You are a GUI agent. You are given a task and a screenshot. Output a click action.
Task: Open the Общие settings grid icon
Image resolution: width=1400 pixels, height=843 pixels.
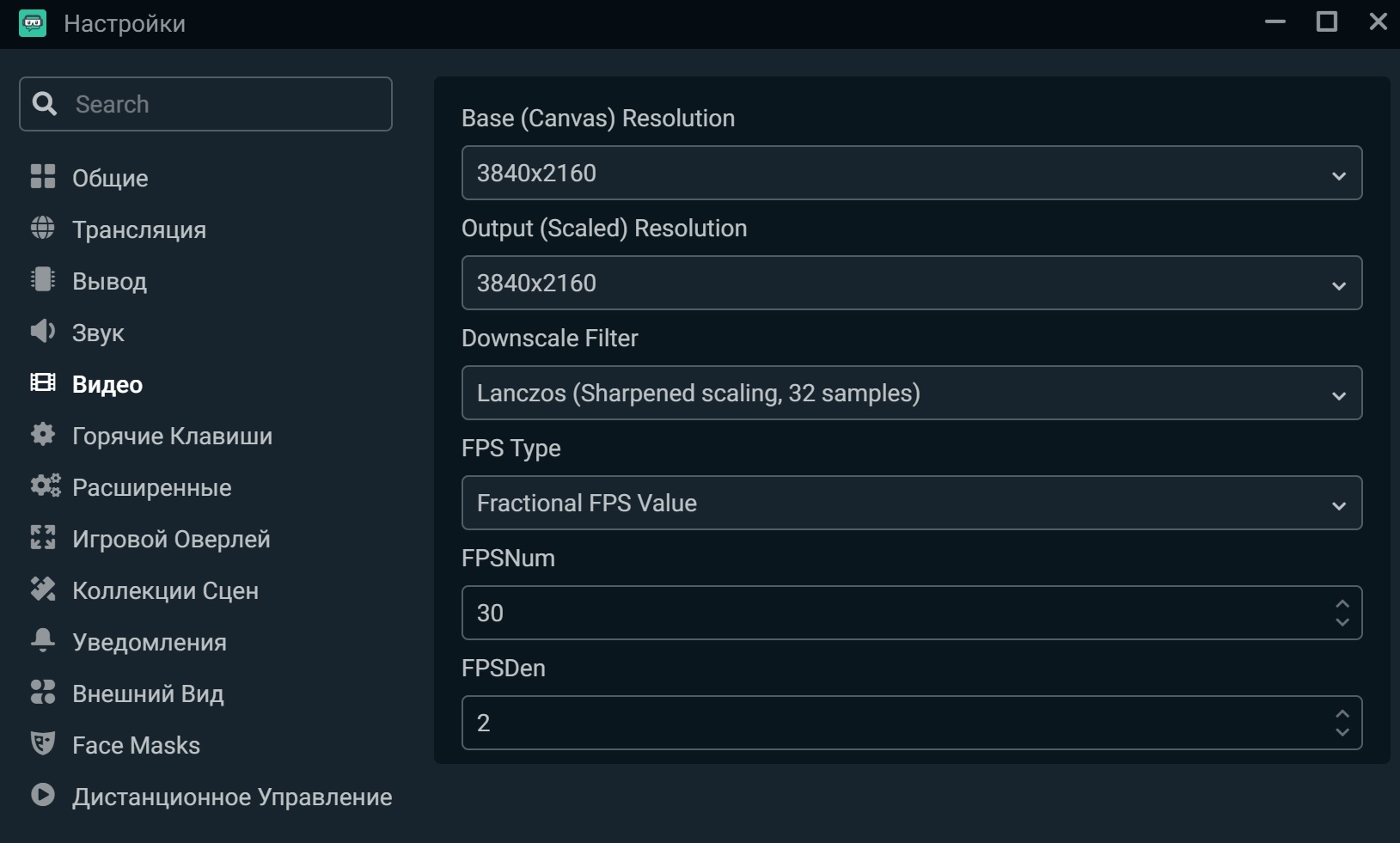[43, 177]
